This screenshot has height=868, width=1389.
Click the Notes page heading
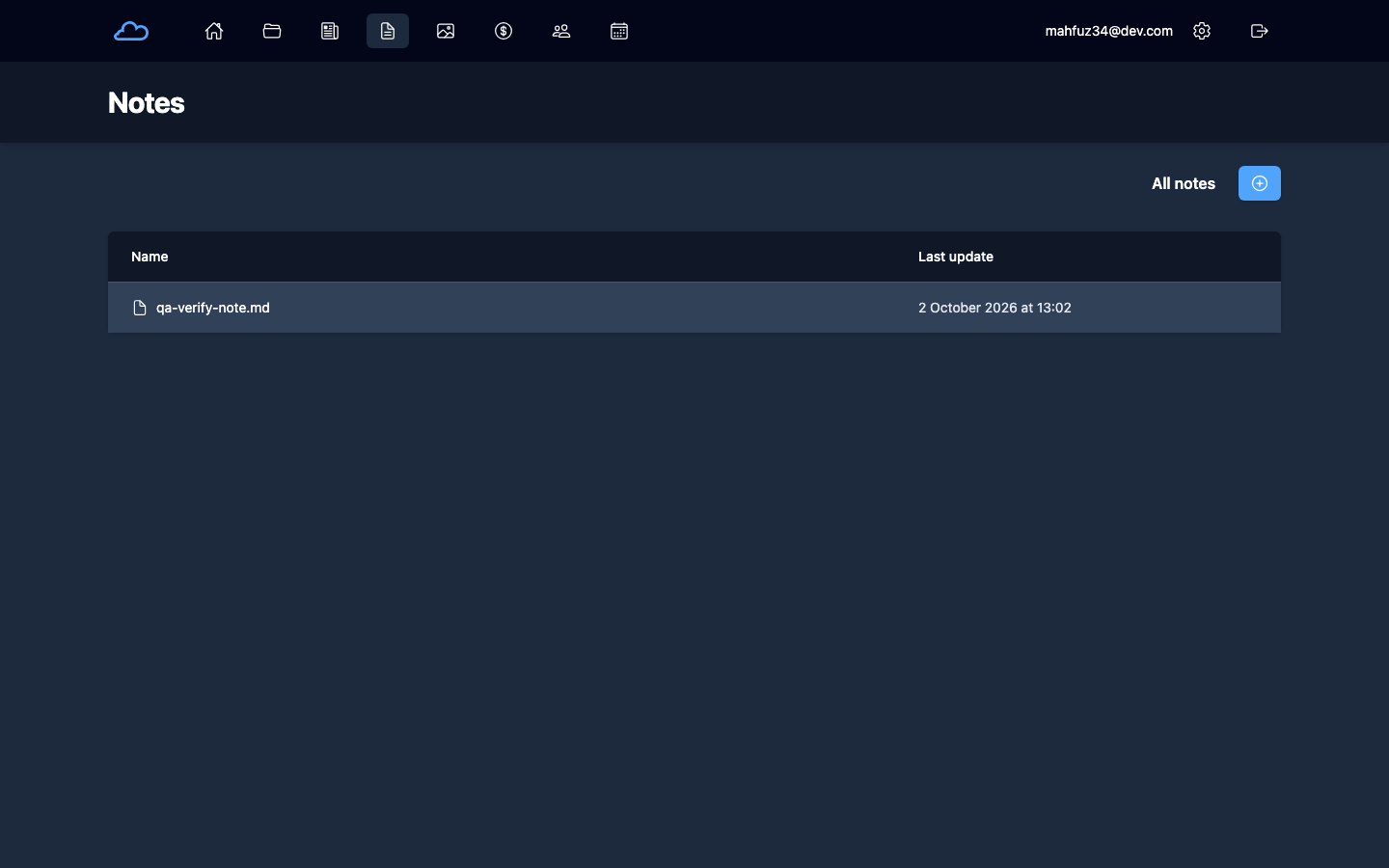pyautogui.click(x=147, y=102)
